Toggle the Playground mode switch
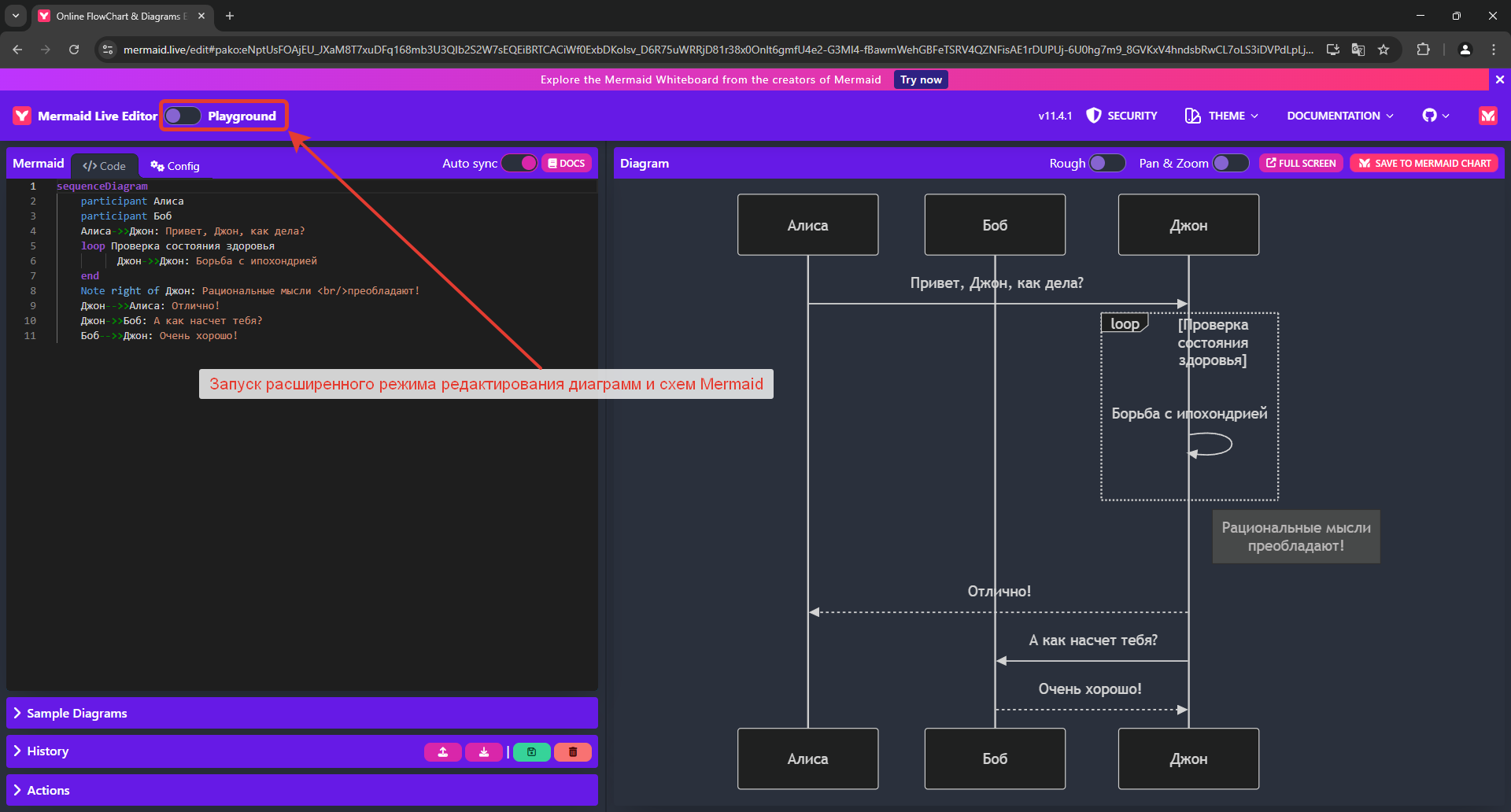The image size is (1511, 812). click(x=183, y=116)
